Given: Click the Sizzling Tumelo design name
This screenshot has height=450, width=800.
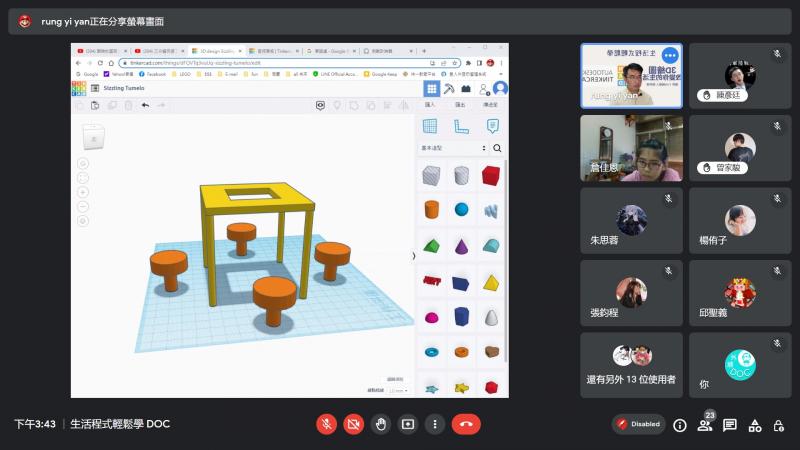Looking at the screenshot, I should (124, 88).
